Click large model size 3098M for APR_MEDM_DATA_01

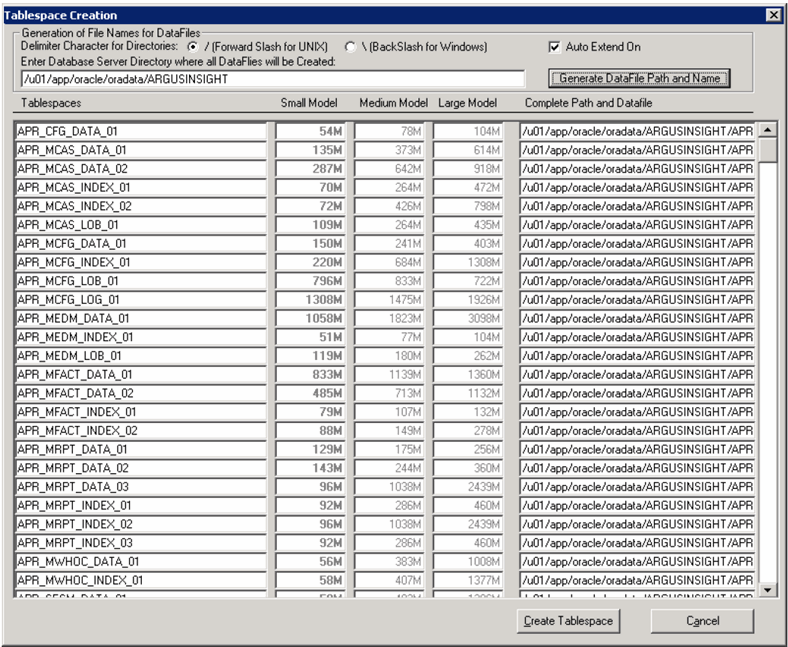pyautogui.click(x=468, y=318)
